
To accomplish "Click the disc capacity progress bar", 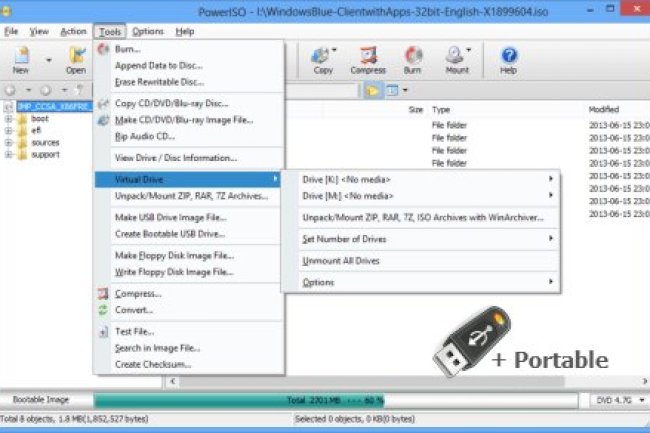I will coord(335,400).
